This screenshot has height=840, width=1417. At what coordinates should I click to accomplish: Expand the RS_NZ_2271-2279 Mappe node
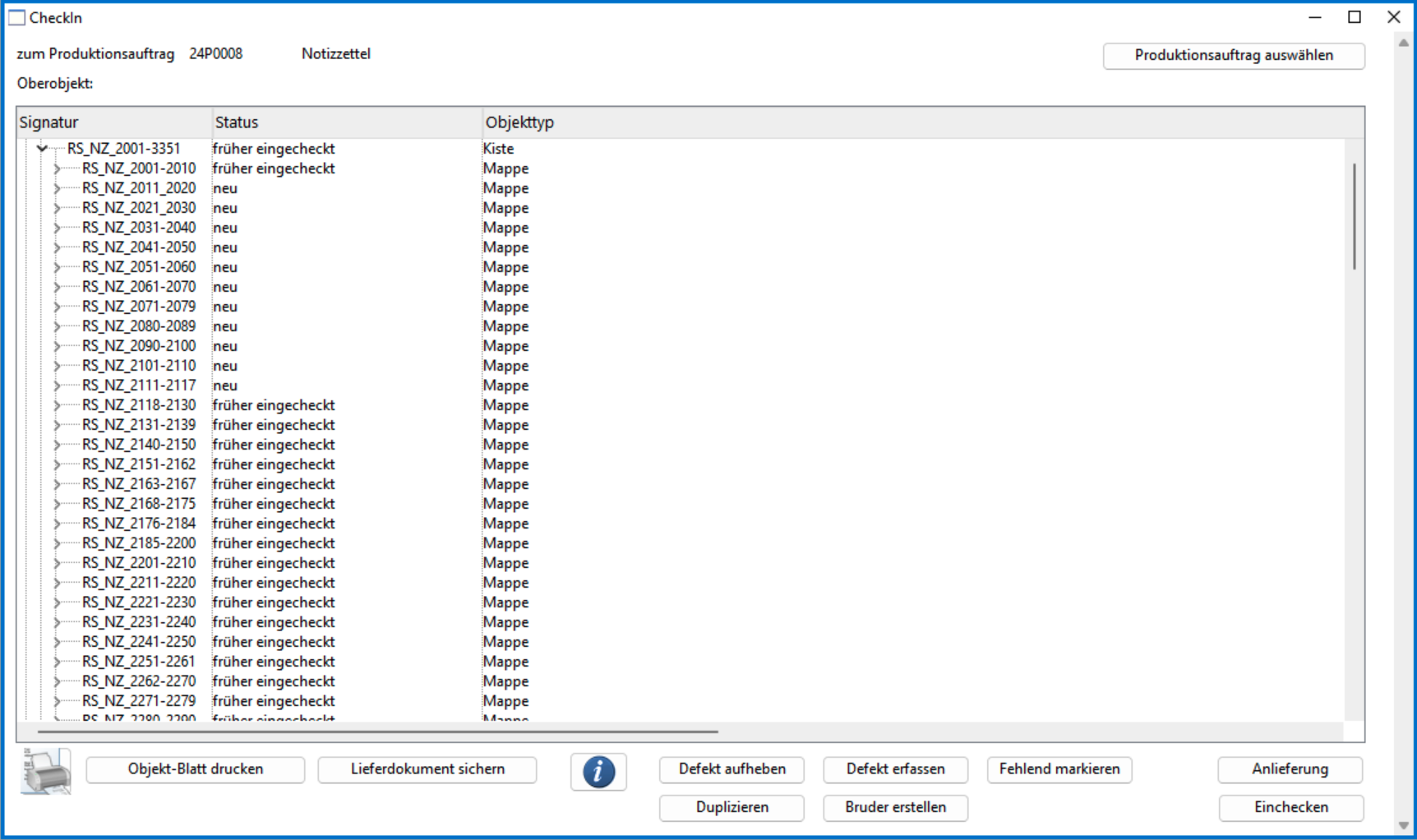pyautogui.click(x=57, y=701)
